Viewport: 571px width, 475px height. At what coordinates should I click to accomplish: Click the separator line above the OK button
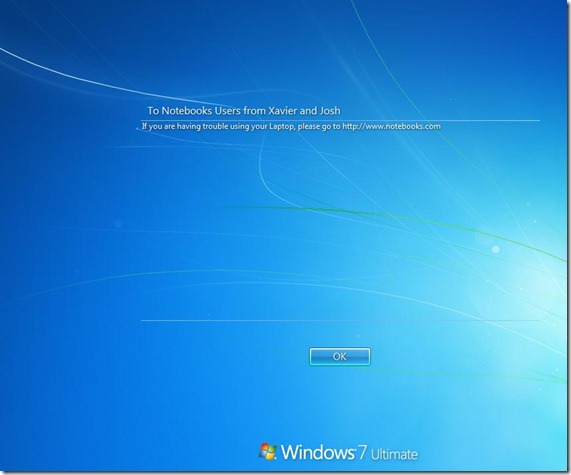point(340,321)
